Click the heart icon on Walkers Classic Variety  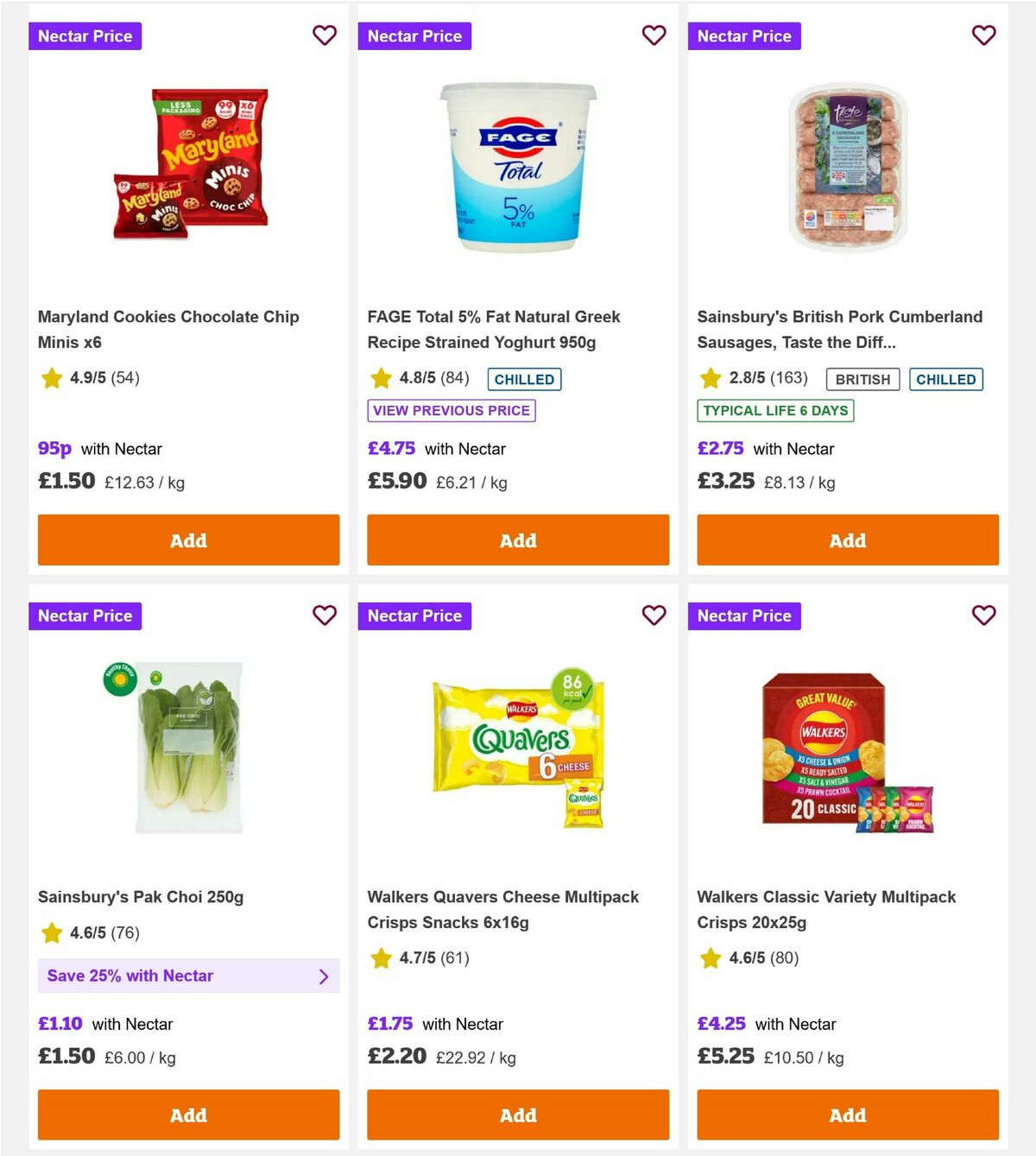983,616
